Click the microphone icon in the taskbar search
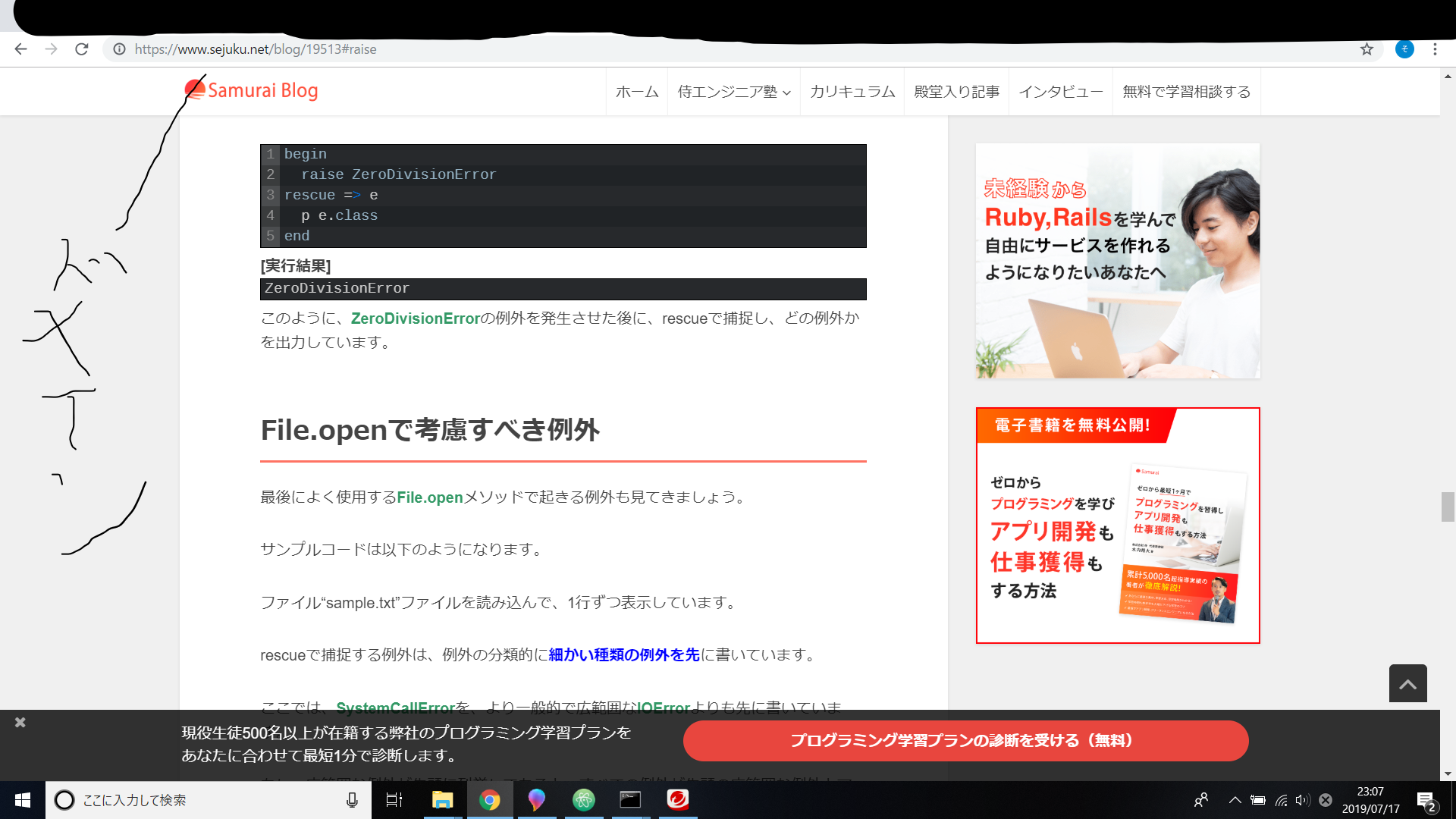 (x=352, y=800)
